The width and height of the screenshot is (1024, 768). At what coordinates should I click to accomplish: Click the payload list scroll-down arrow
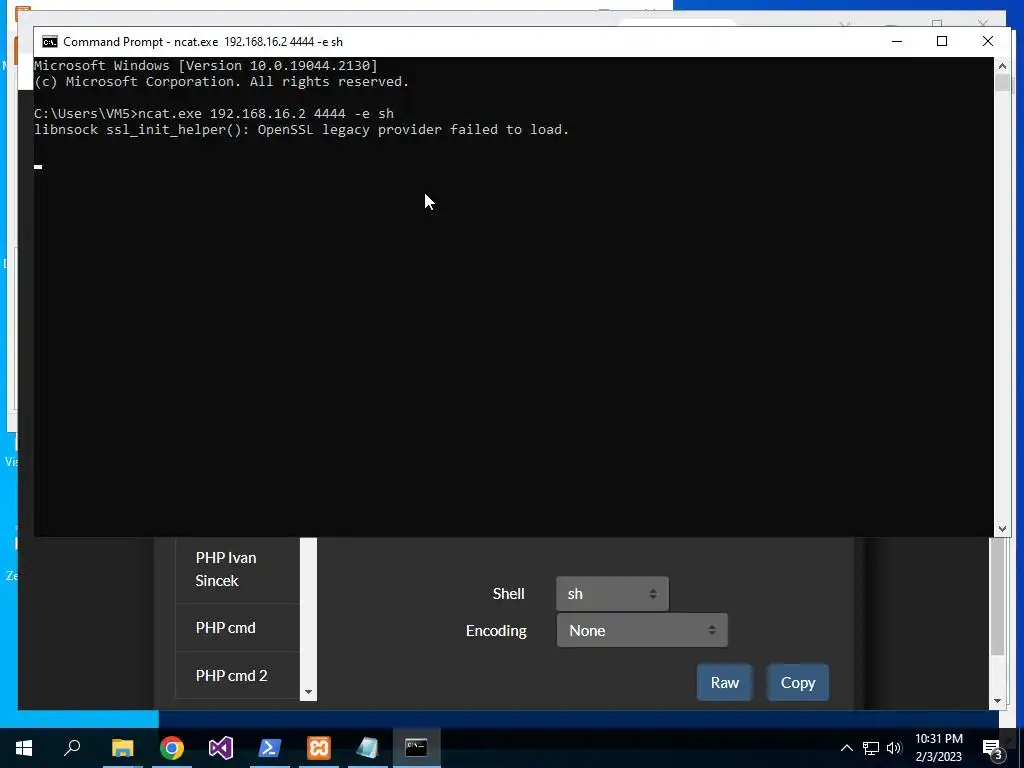point(308,692)
